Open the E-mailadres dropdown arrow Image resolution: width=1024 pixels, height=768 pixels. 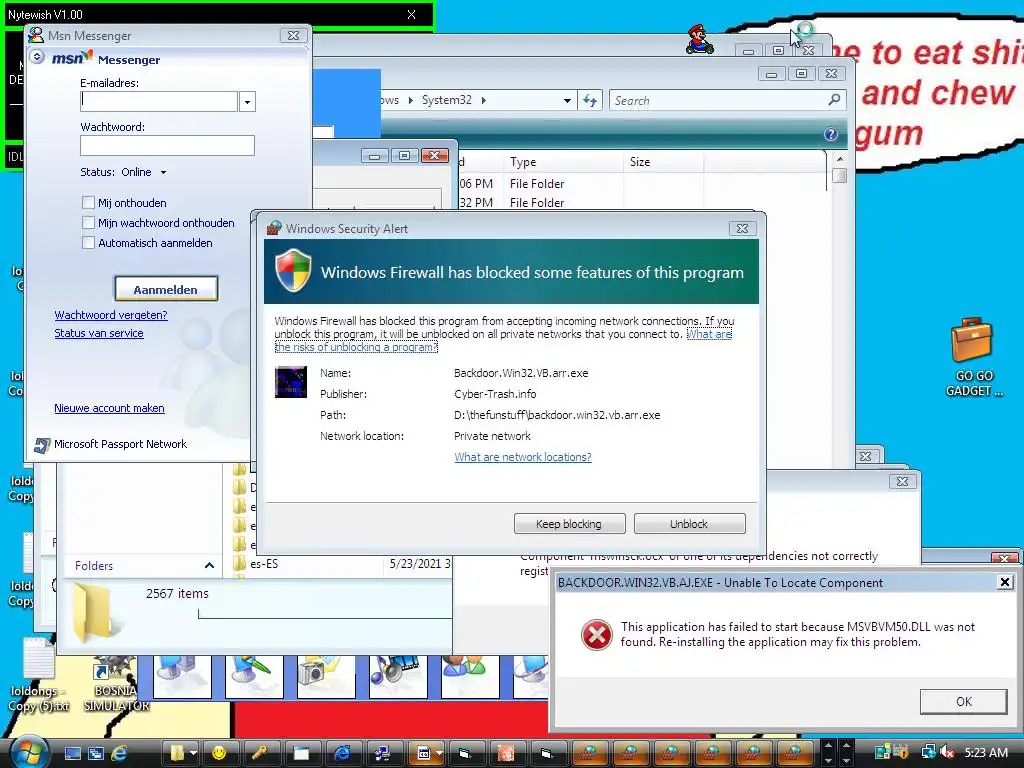(247, 102)
